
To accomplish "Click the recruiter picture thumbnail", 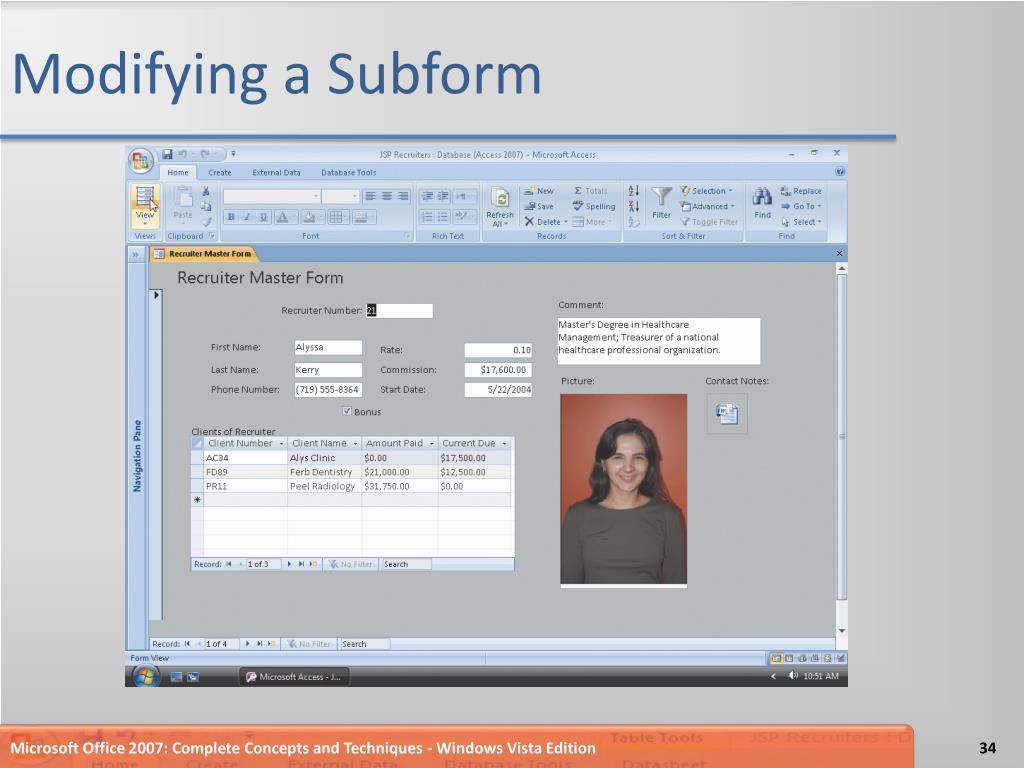I will click(x=624, y=489).
